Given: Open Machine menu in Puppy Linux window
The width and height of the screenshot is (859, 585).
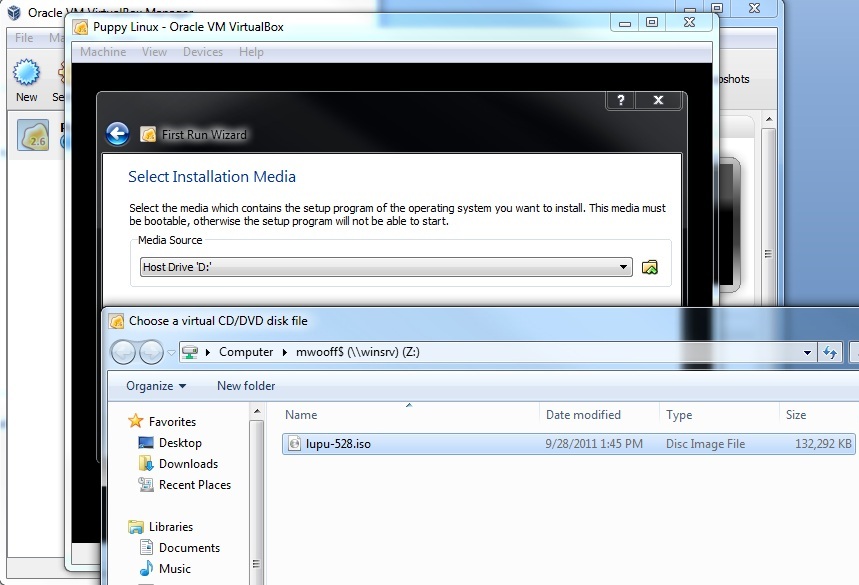Looking at the screenshot, I should [x=103, y=52].
